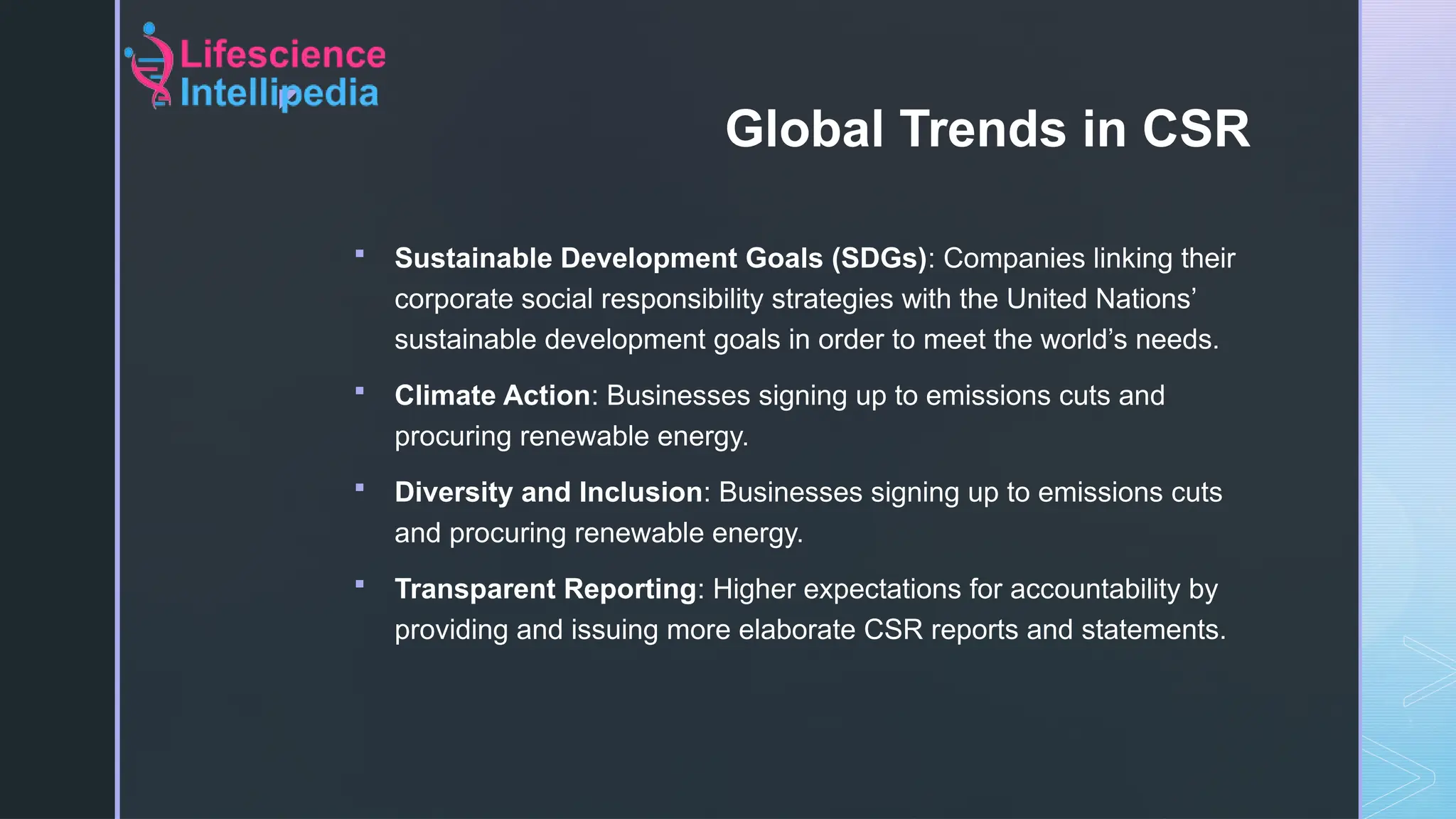The width and height of the screenshot is (1456, 819).
Task: Click the bullet marker beside Transparent Reporting
Action: tap(360, 584)
